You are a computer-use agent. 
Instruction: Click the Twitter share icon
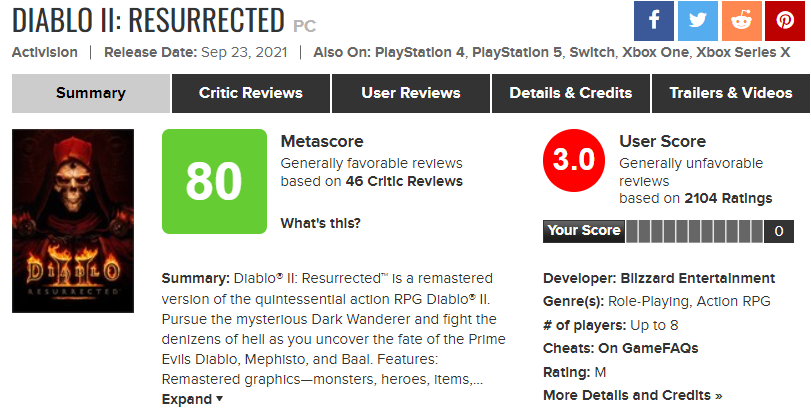pyautogui.click(x=697, y=21)
